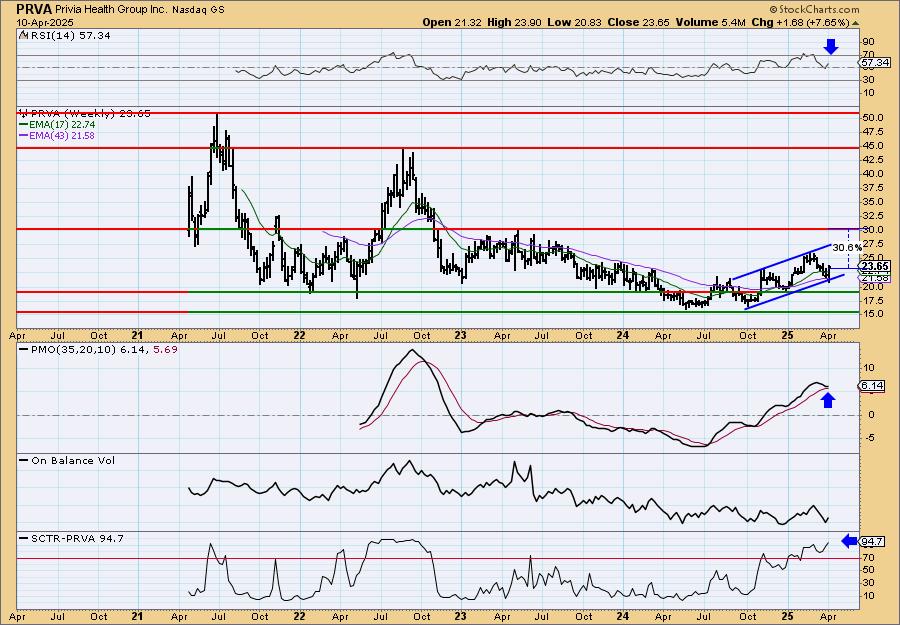Select the On Balance Vol panel label

[x=73, y=461]
